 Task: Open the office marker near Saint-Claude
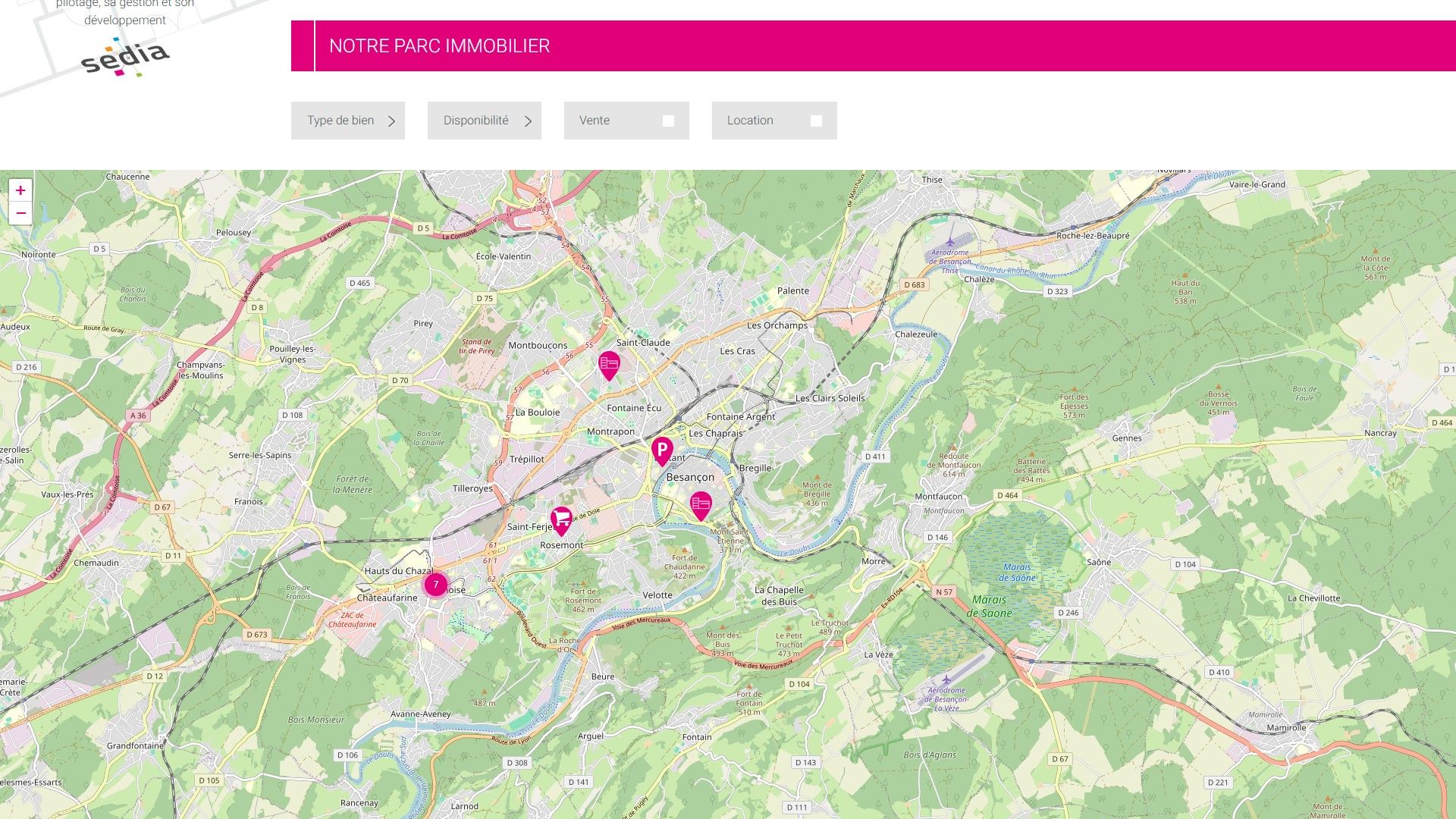609,366
